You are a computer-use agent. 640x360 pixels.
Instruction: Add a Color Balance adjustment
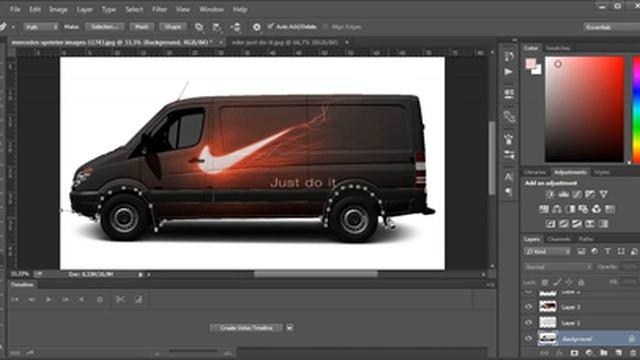pos(557,209)
